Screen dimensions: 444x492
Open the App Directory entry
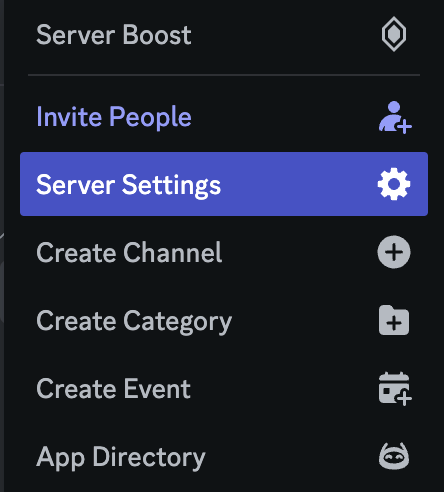coord(224,457)
